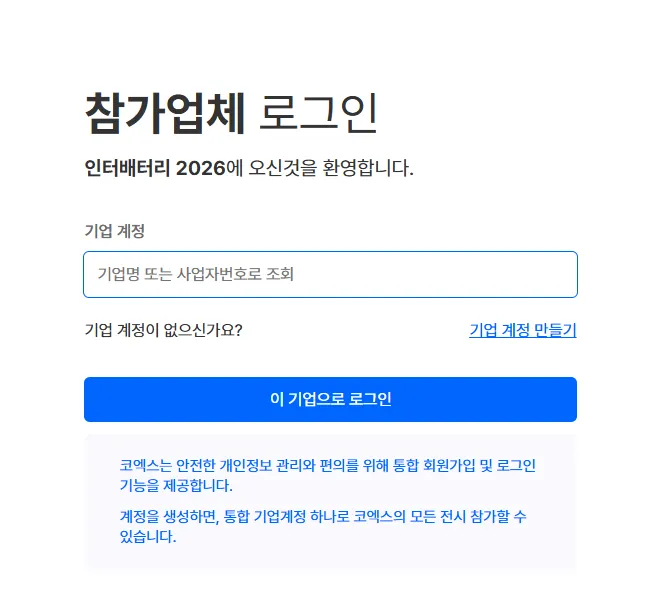
Task: Click the 통합 기업계정 하나로 phrase
Action: pyautogui.click(x=286, y=516)
